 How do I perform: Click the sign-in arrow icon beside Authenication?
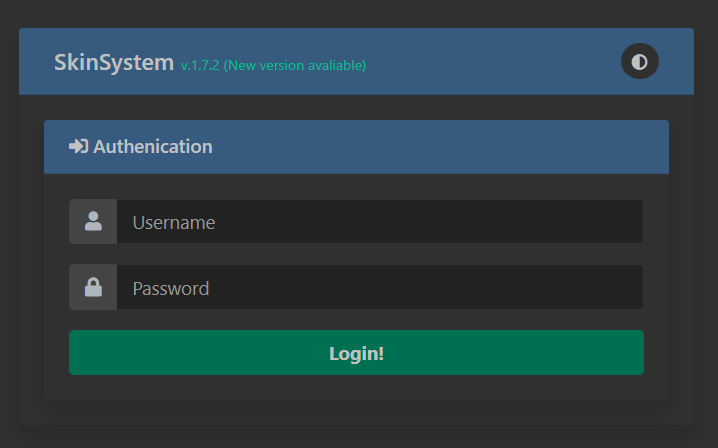click(78, 147)
